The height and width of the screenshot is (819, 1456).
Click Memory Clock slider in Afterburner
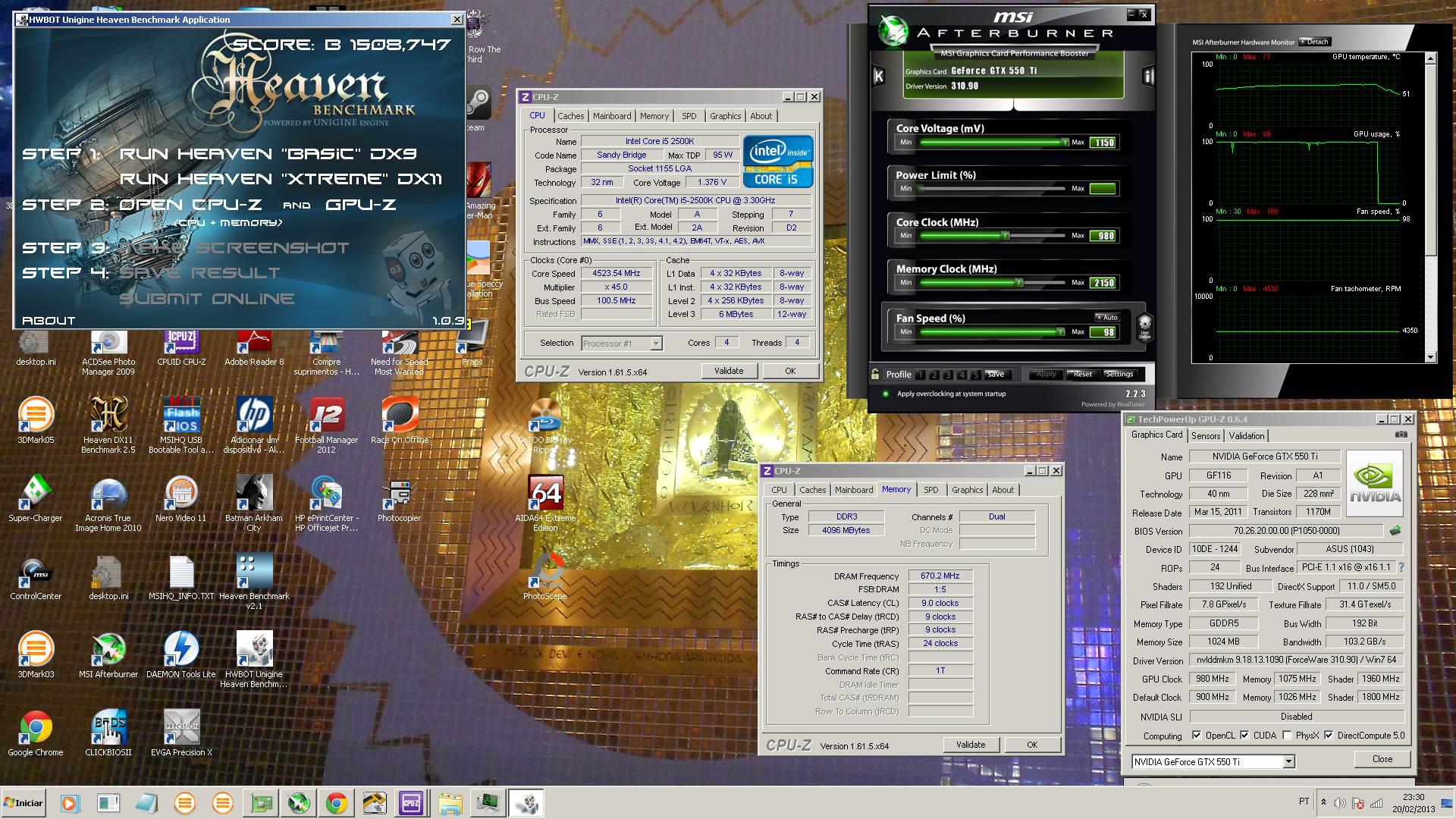993,283
